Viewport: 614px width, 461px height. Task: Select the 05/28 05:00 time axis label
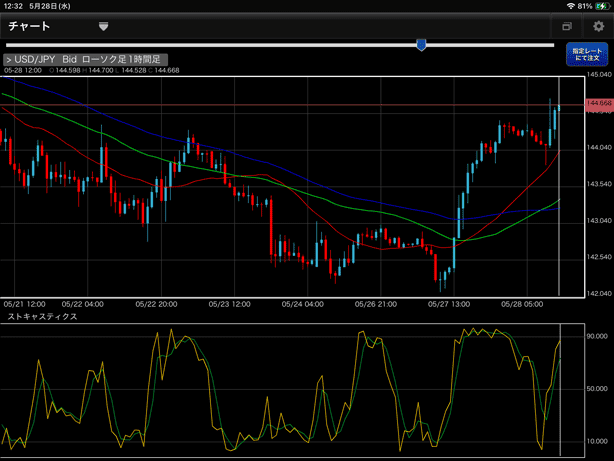(522, 304)
